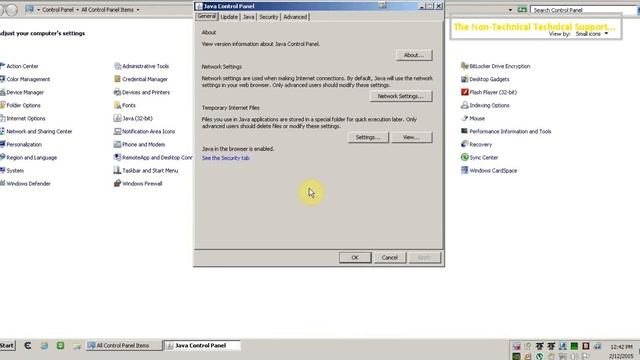Open Network and Sharing Center
The width and height of the screenshot is (640, 360).
[36, 131]
